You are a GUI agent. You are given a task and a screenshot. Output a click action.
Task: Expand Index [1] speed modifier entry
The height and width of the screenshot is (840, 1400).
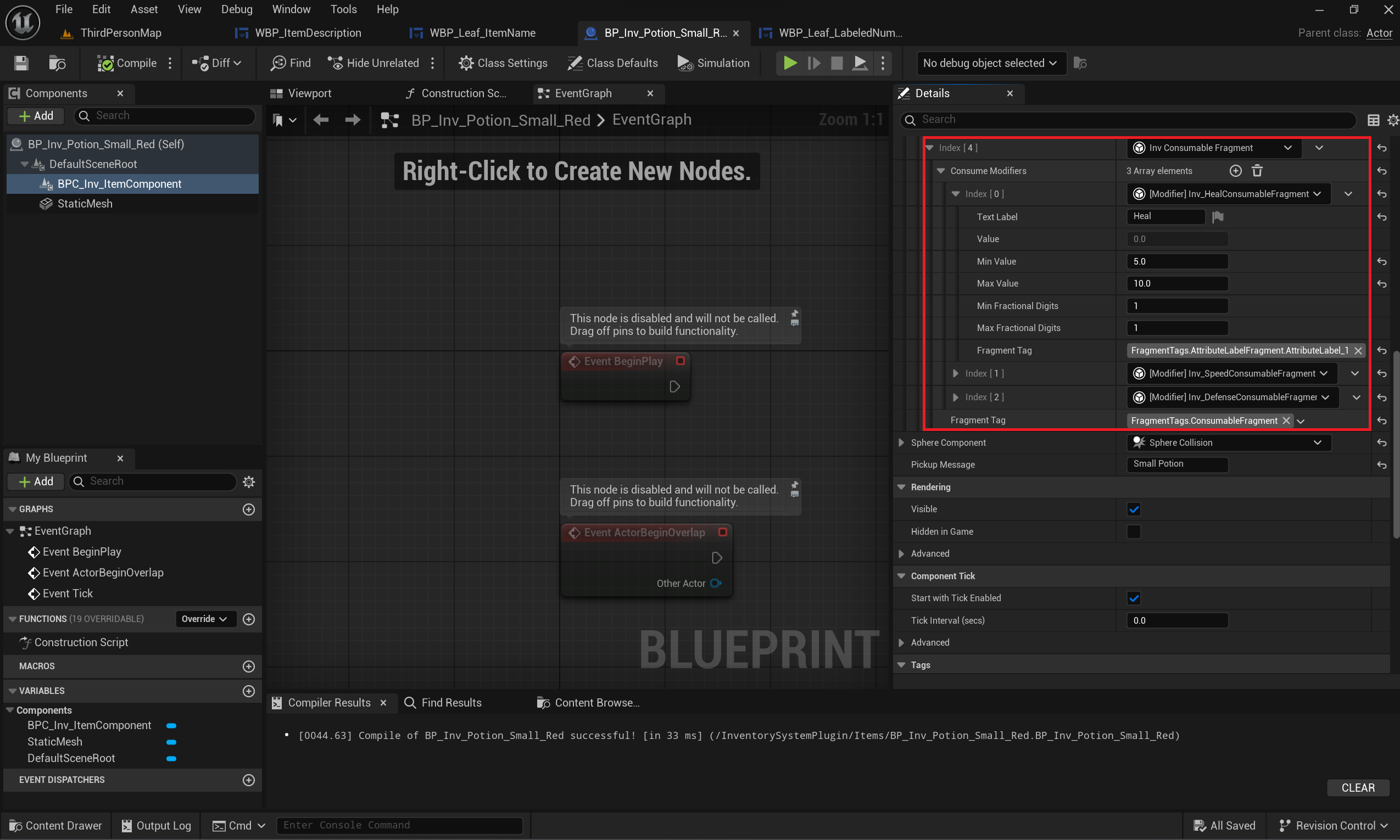point(956,373)
